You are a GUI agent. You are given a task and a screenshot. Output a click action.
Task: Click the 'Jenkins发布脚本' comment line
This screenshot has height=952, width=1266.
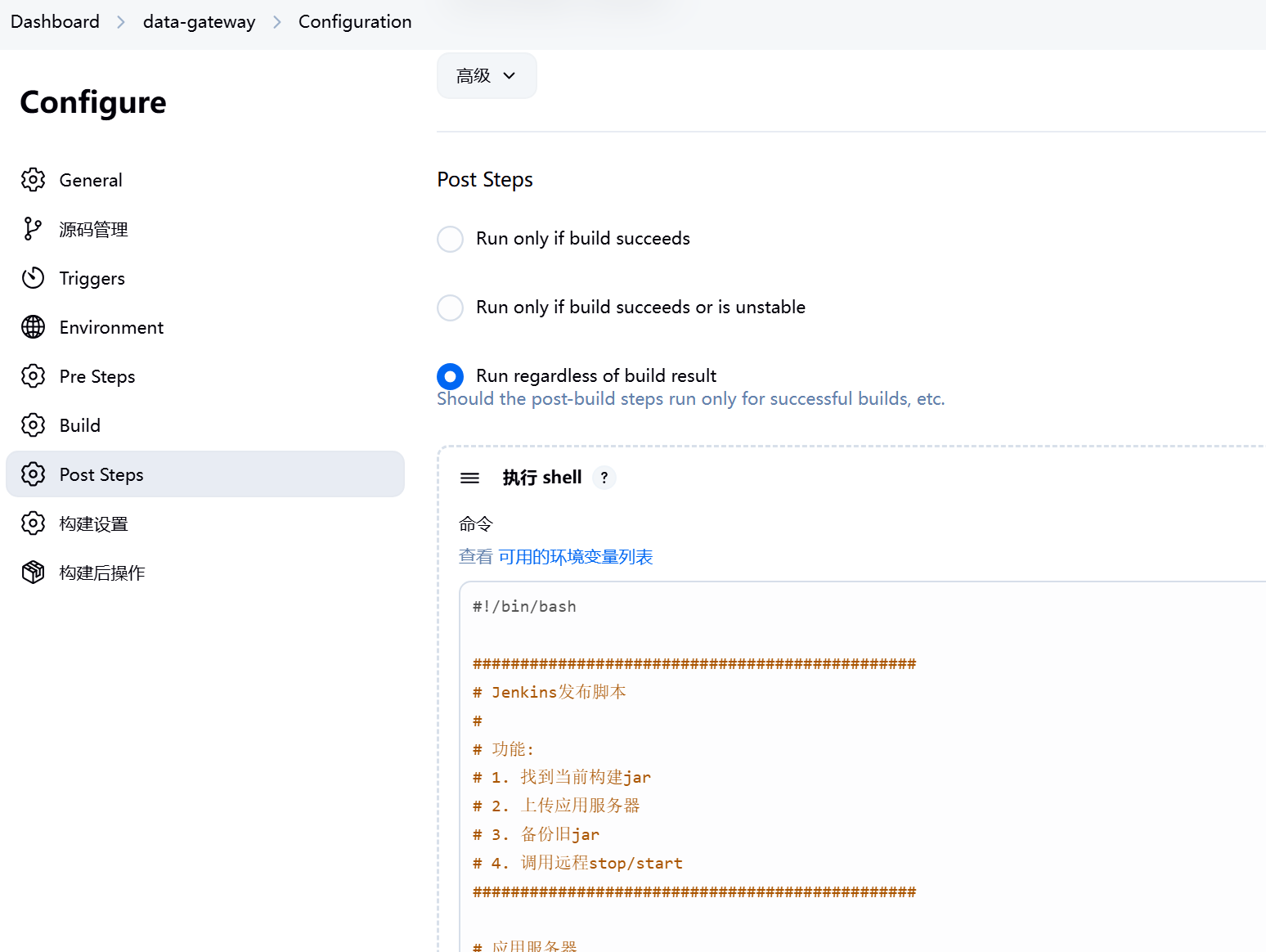click(x=550, y=692)
